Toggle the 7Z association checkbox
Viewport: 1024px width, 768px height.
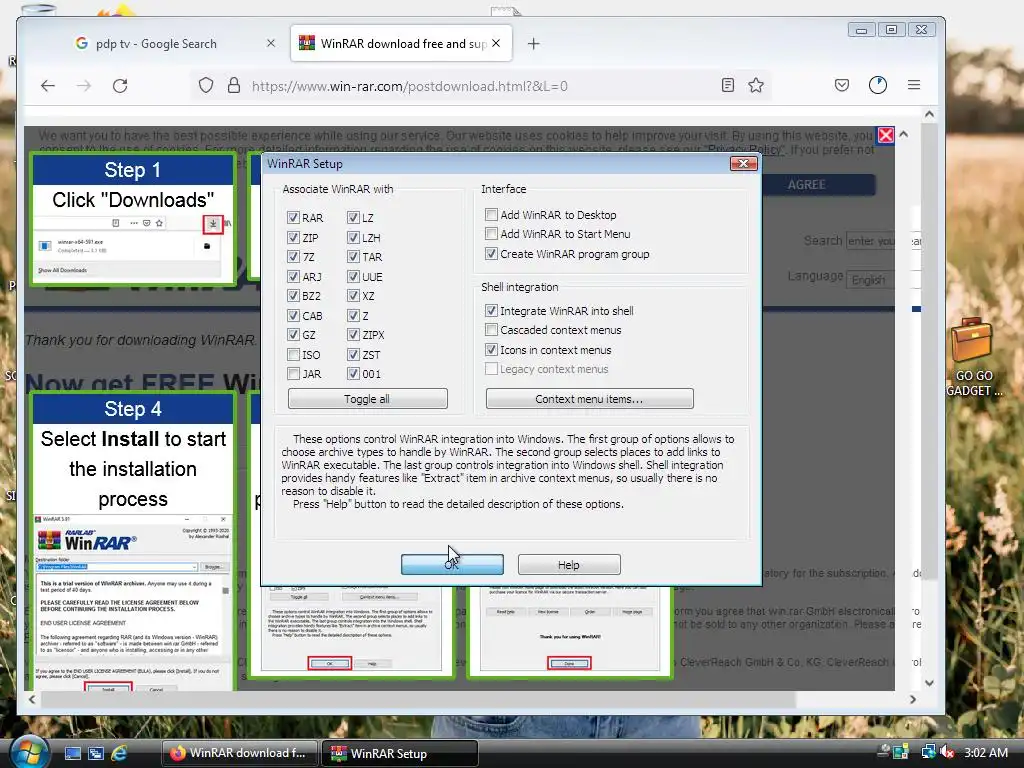(293, 257)
